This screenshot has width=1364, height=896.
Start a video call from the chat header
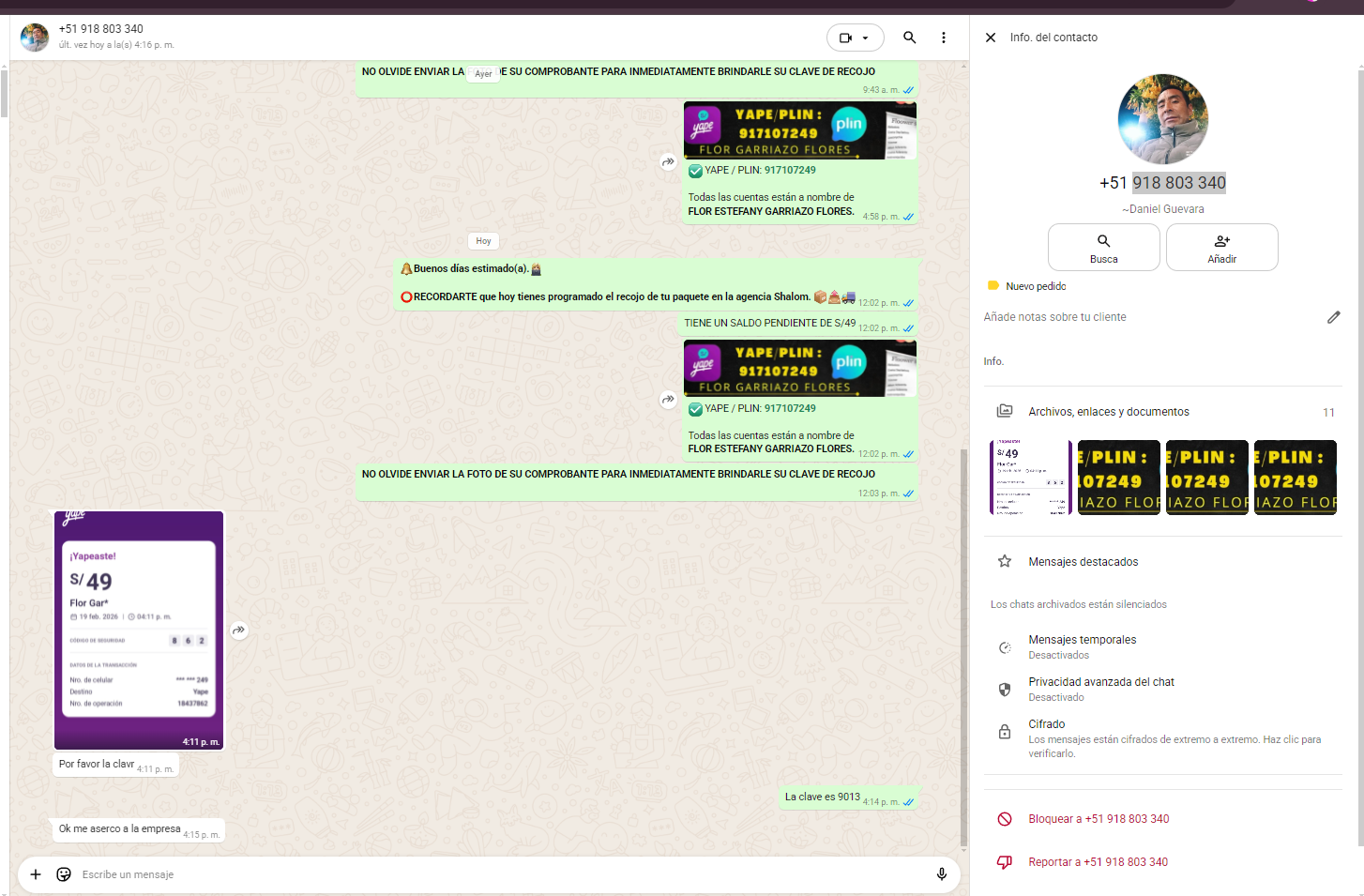point(846,38)
